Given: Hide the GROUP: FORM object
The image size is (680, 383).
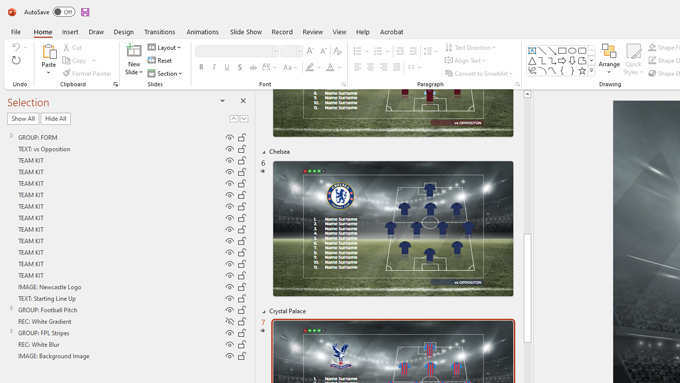Looking at the screenshot, I should click(x=229, y=137).
